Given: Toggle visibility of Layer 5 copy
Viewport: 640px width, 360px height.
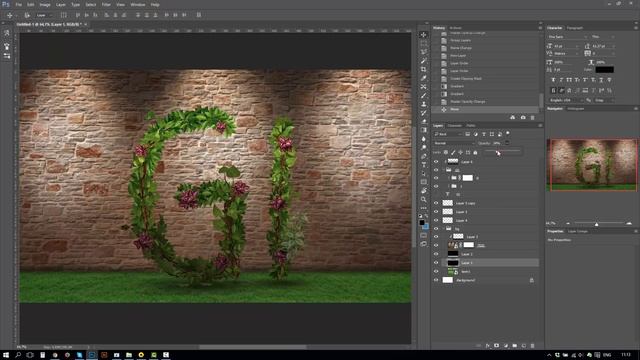Looking at the screenshot, I should [436, 203].
